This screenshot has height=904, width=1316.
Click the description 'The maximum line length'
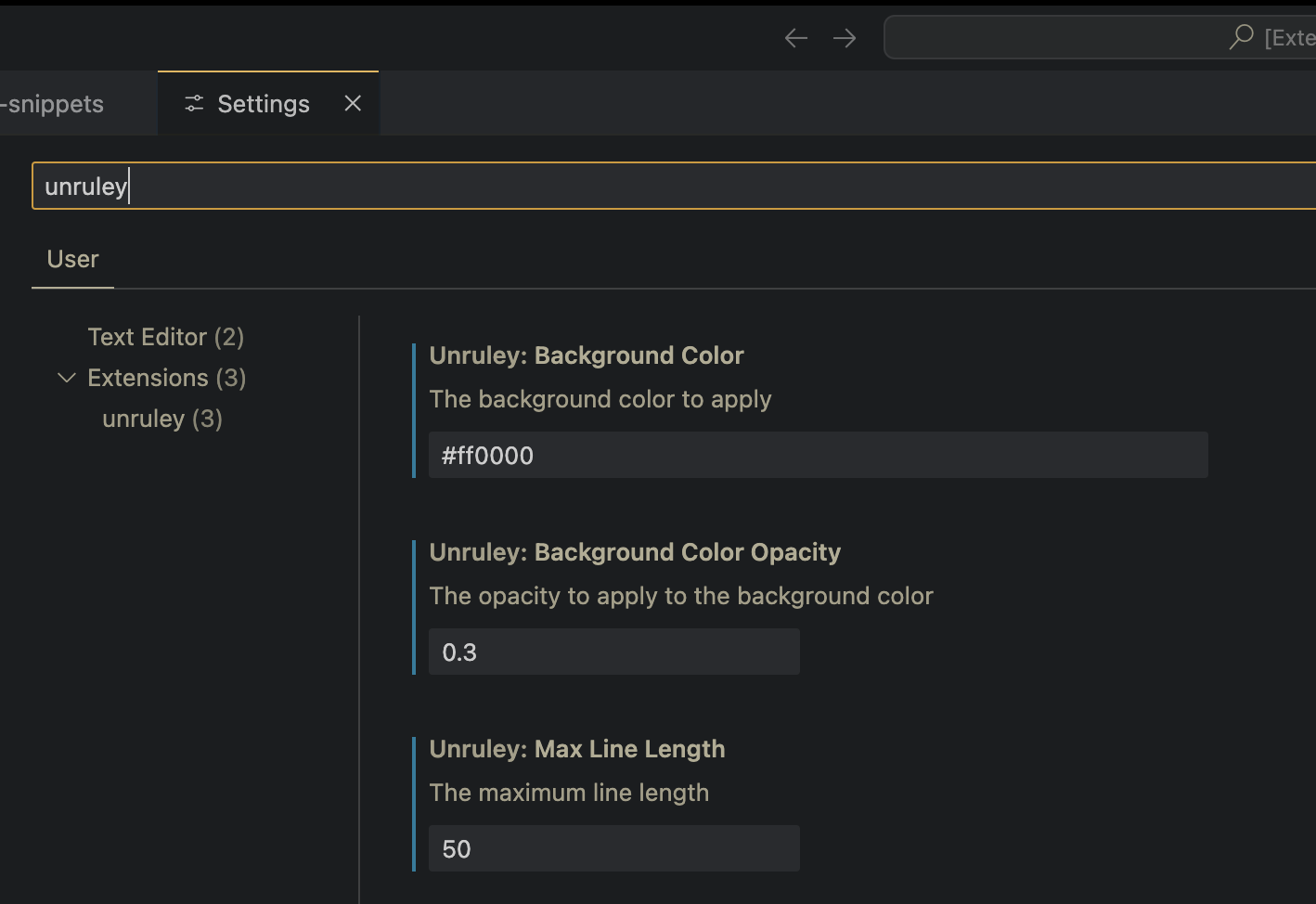coord(569,793)
